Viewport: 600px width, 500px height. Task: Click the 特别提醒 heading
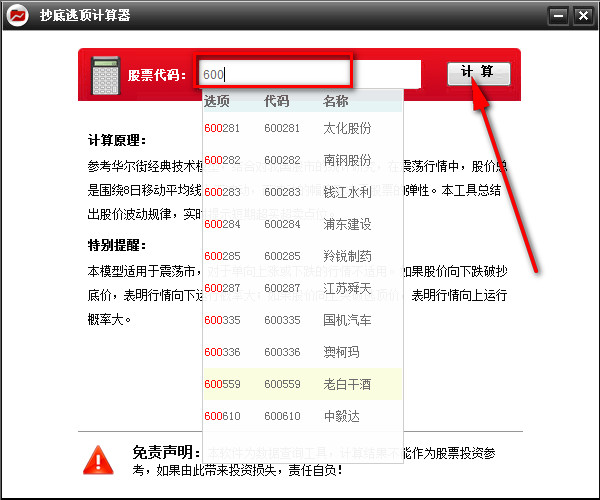[x=117, y=245]
